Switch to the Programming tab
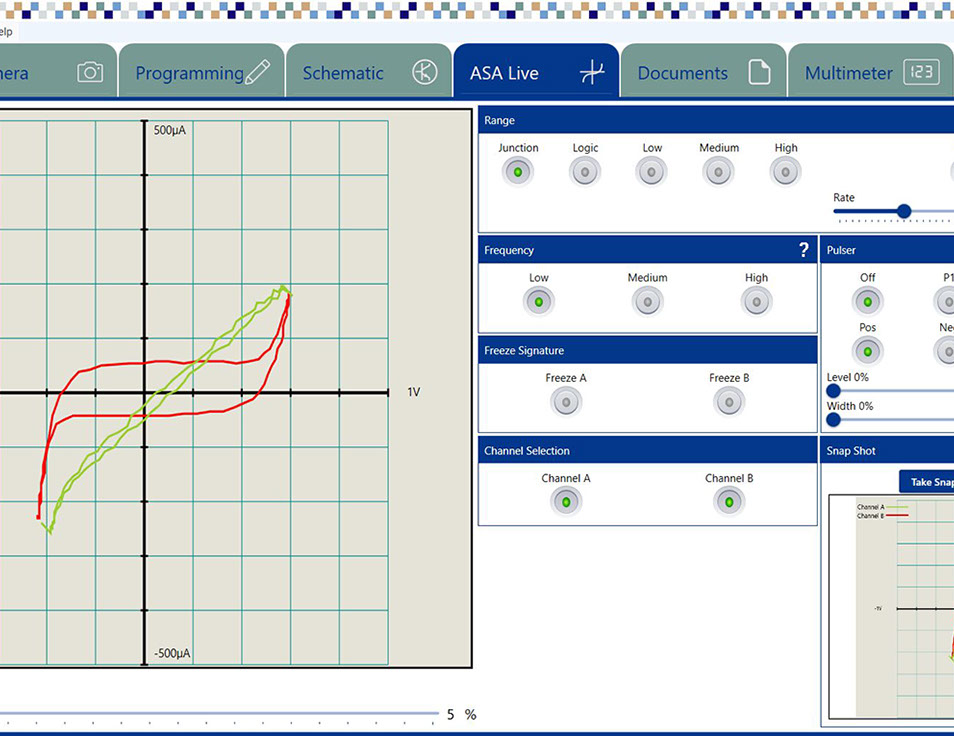 coord(190,73)
